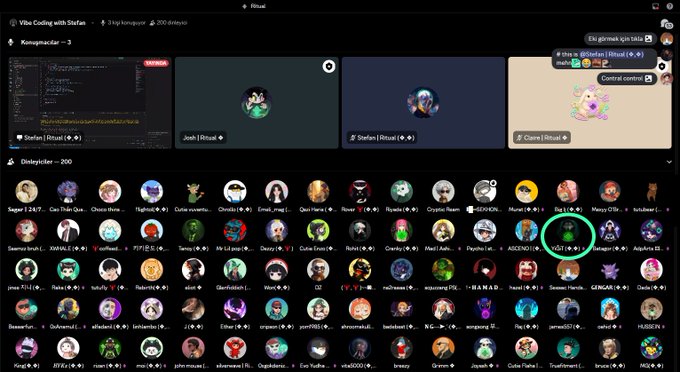Click the microphone icon beside Konuşmacılar
This screenshot has height=372, width=680.
point(11,42)
